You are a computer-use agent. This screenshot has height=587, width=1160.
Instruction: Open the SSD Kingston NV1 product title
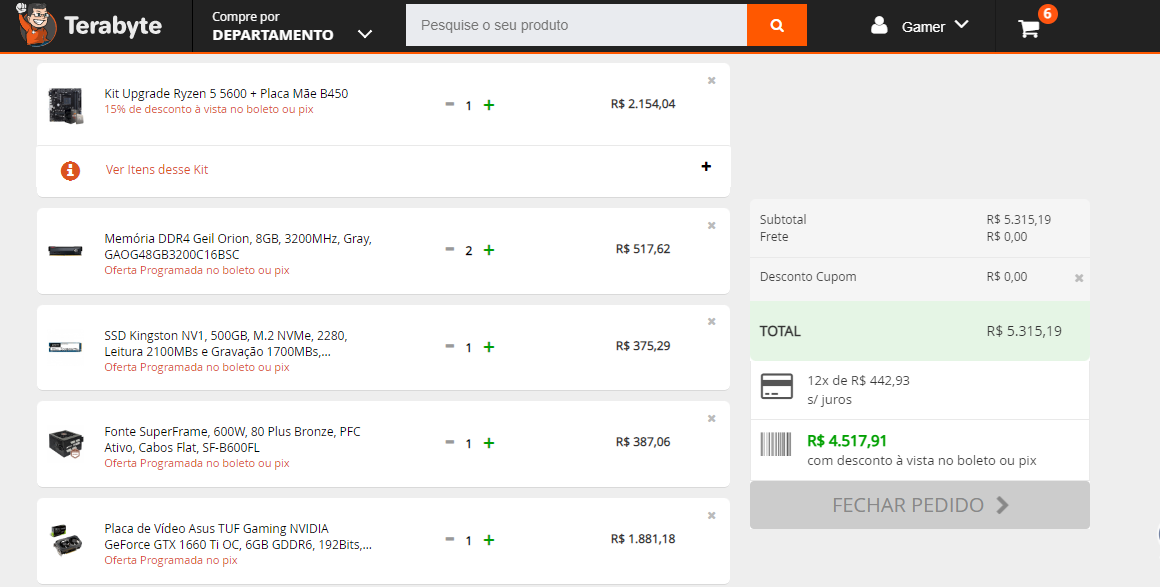click(x=226, y=343)
